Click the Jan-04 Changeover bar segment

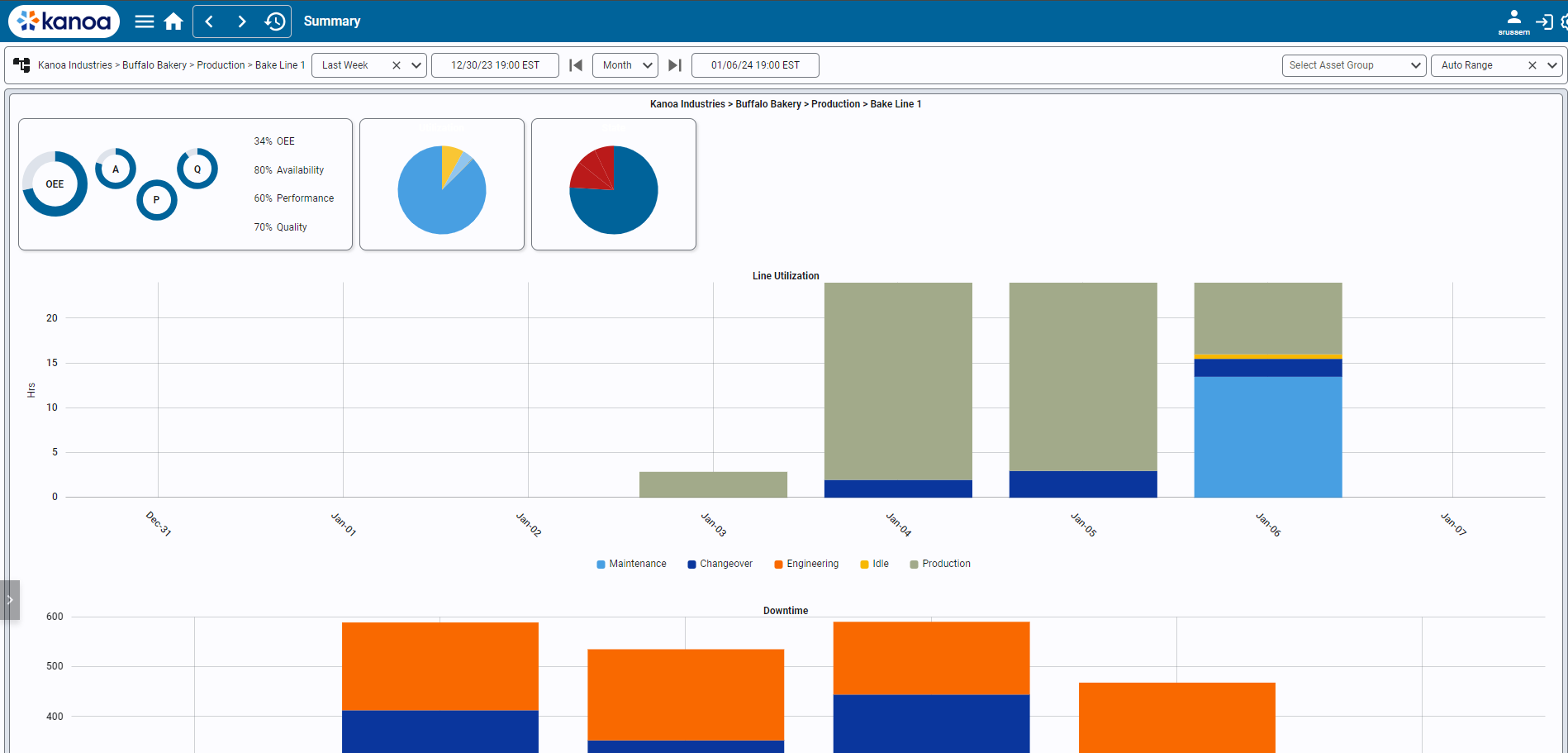[x=898, y=488]
